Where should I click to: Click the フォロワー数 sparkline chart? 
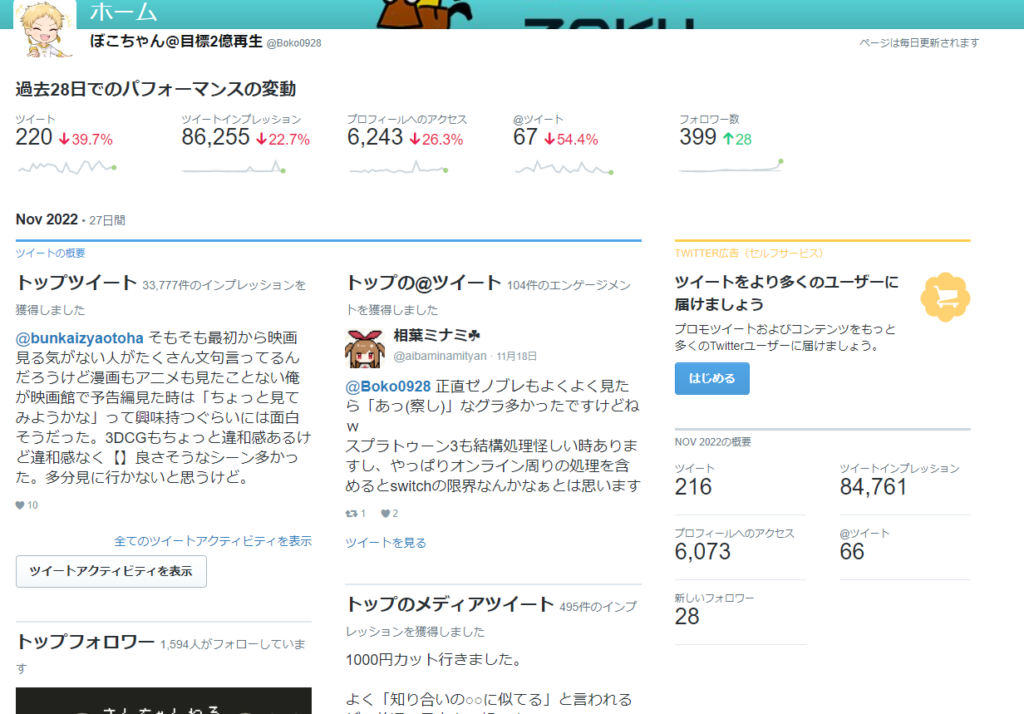(731, 166)
